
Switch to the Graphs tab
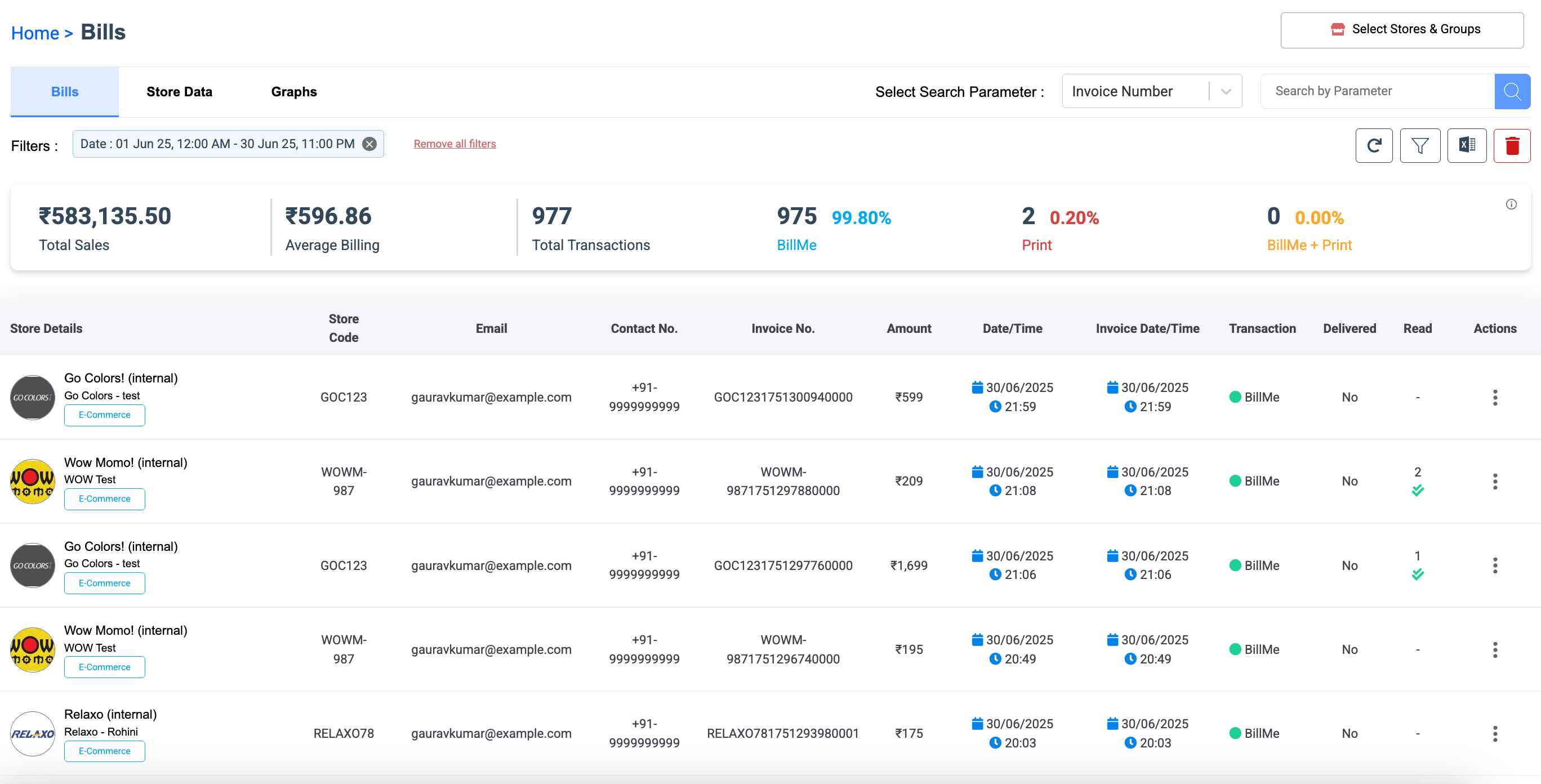293,91
